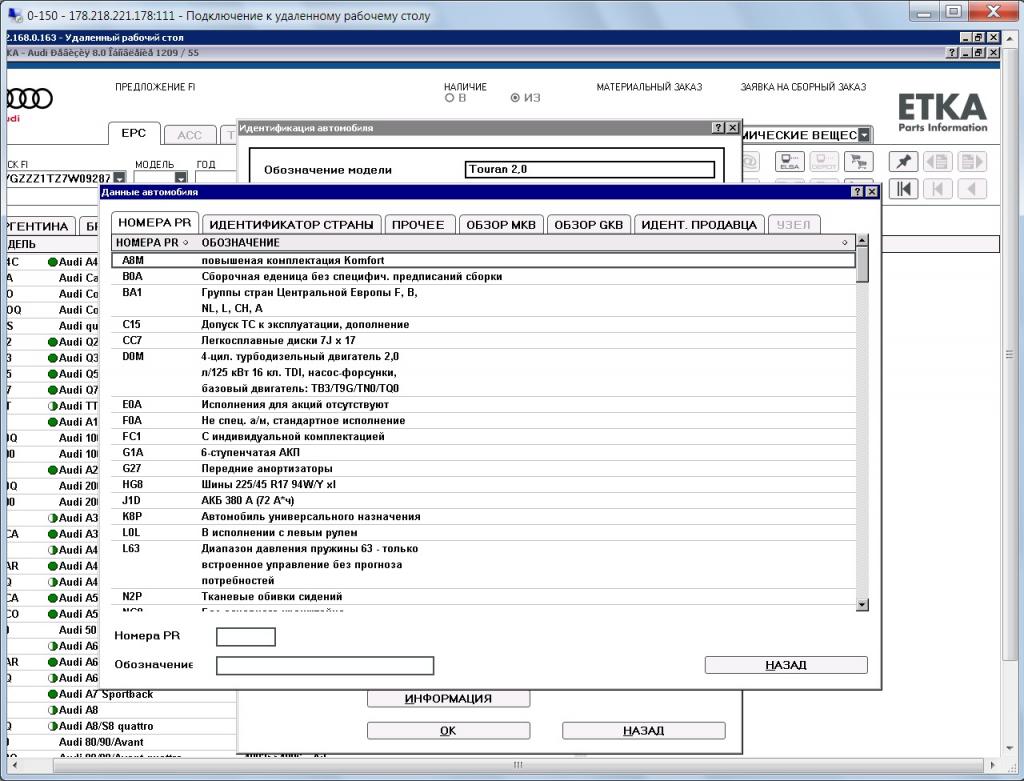
Task: Click the pushpin bookmark icon
Action: tap(903, 161)
